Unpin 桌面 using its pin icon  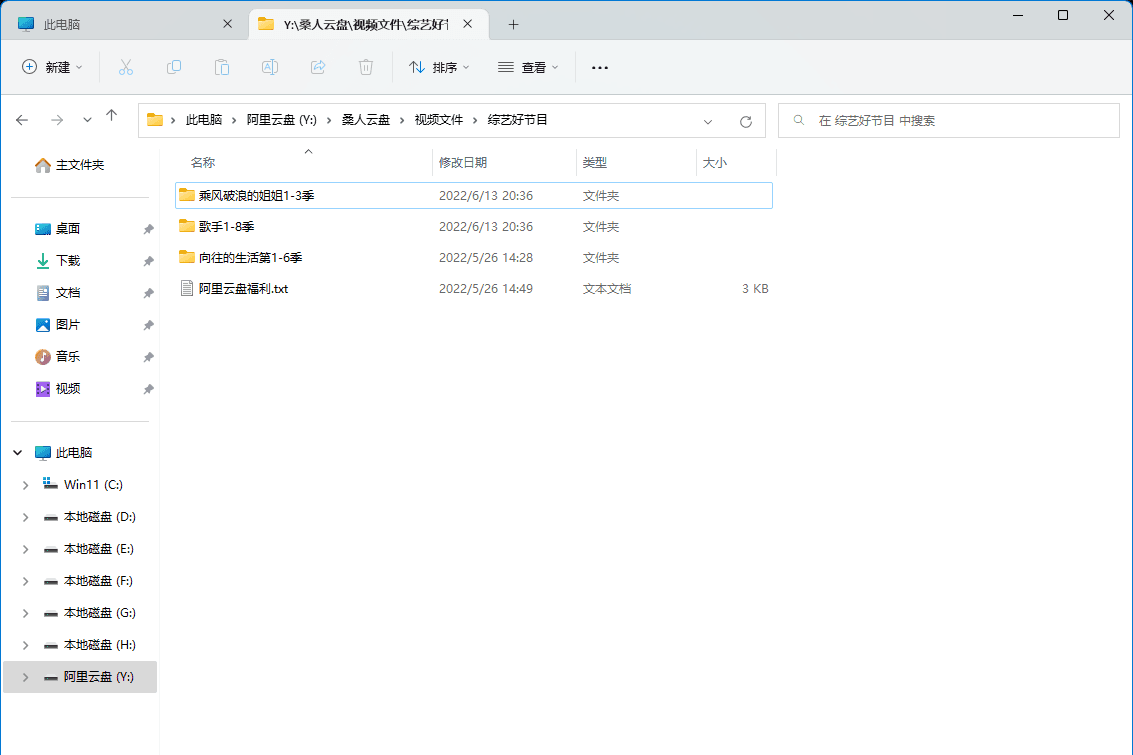[148, 229]
